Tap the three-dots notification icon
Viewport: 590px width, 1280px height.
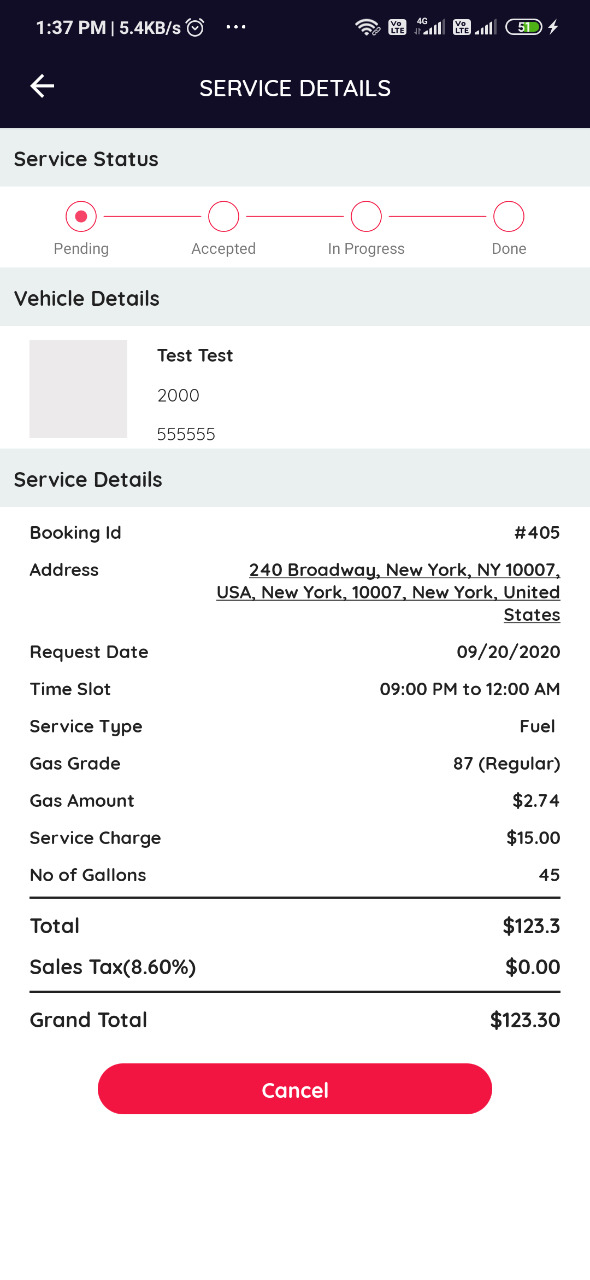click(x=236, y=27)
